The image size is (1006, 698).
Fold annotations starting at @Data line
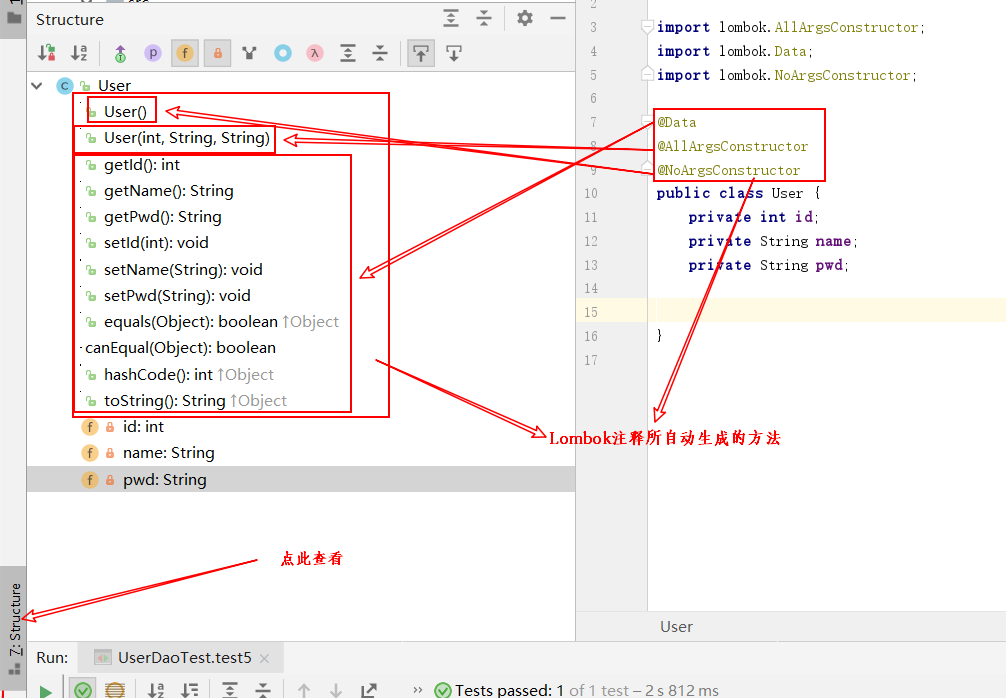(x=647, y=121)
